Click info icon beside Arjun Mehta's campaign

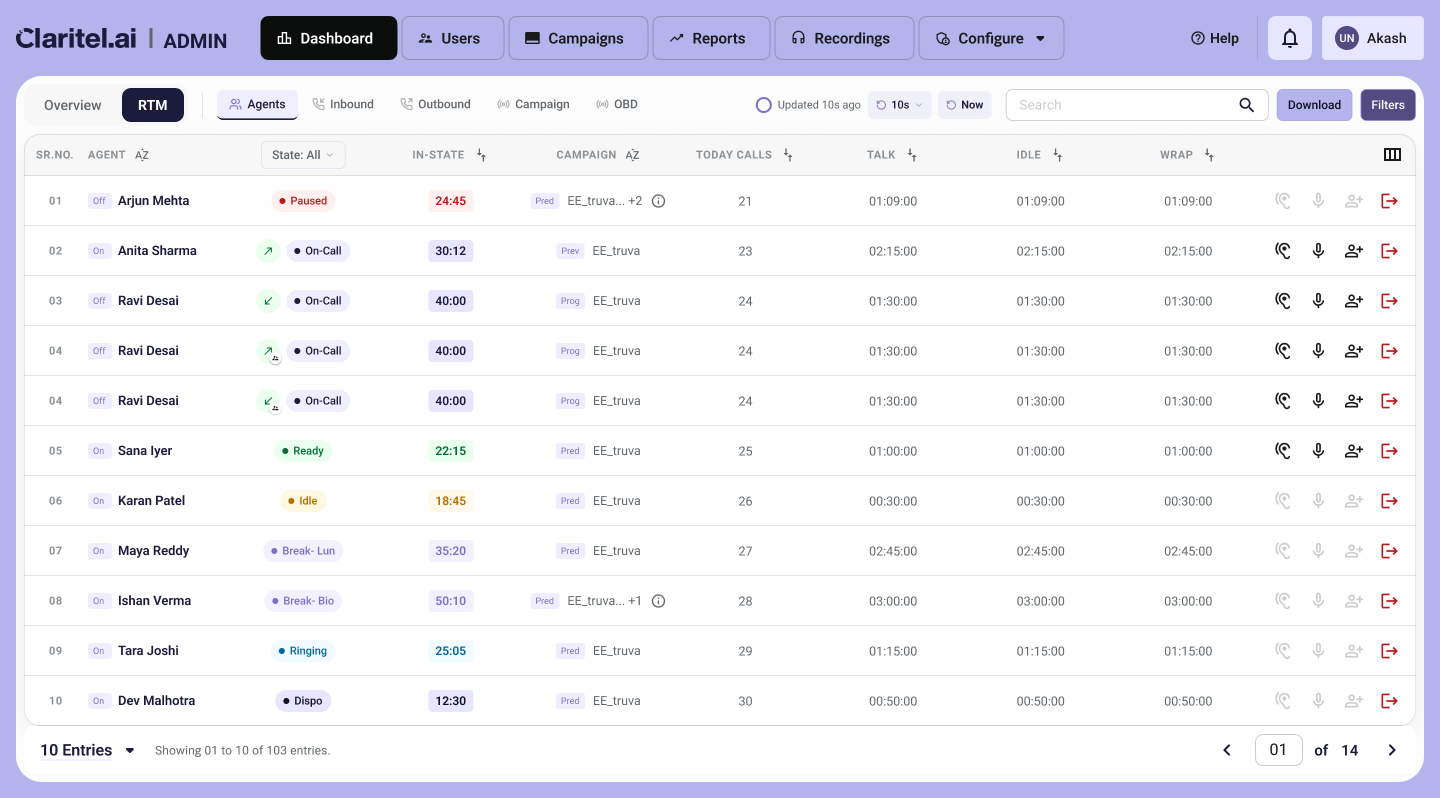point(658,201)
